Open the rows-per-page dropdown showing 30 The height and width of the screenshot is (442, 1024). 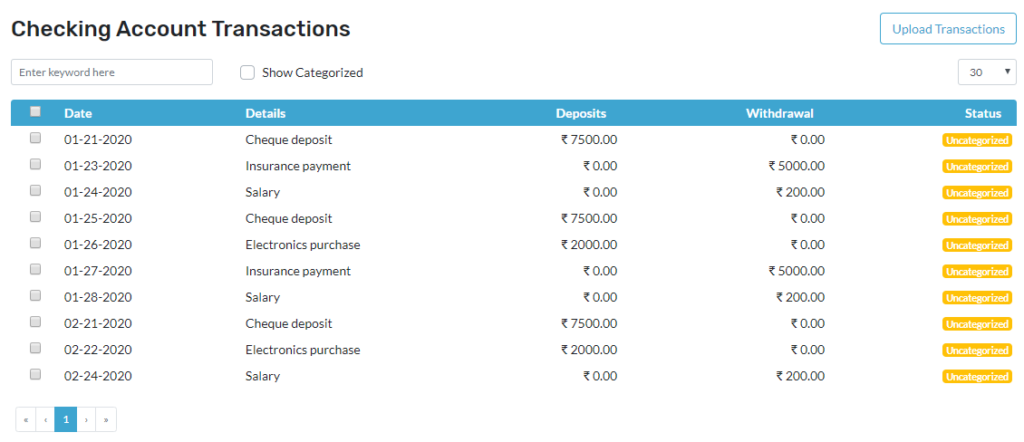[987, 72]
